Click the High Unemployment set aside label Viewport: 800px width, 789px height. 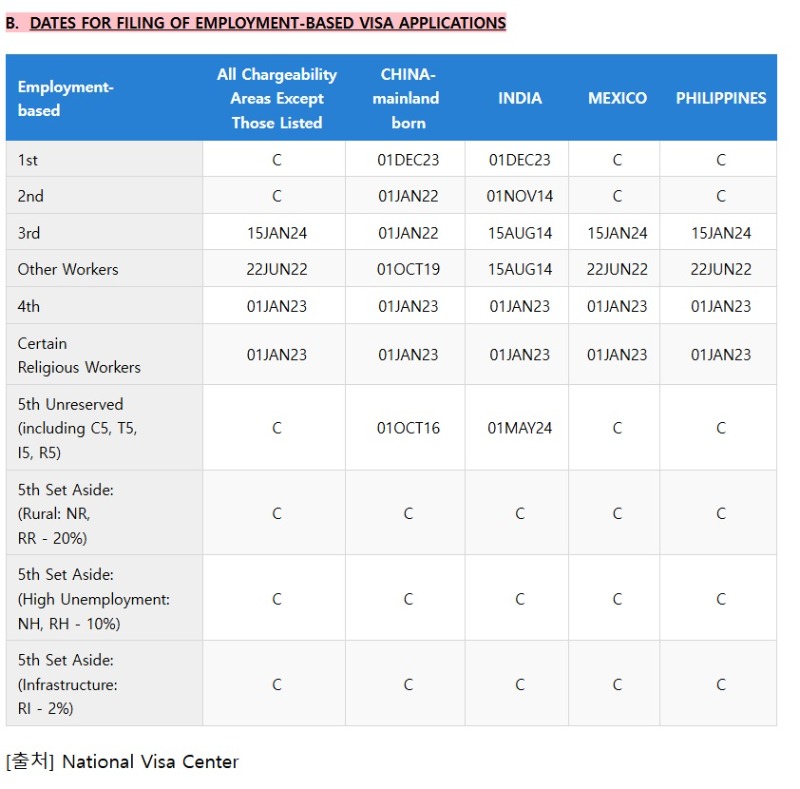point(93,599)
